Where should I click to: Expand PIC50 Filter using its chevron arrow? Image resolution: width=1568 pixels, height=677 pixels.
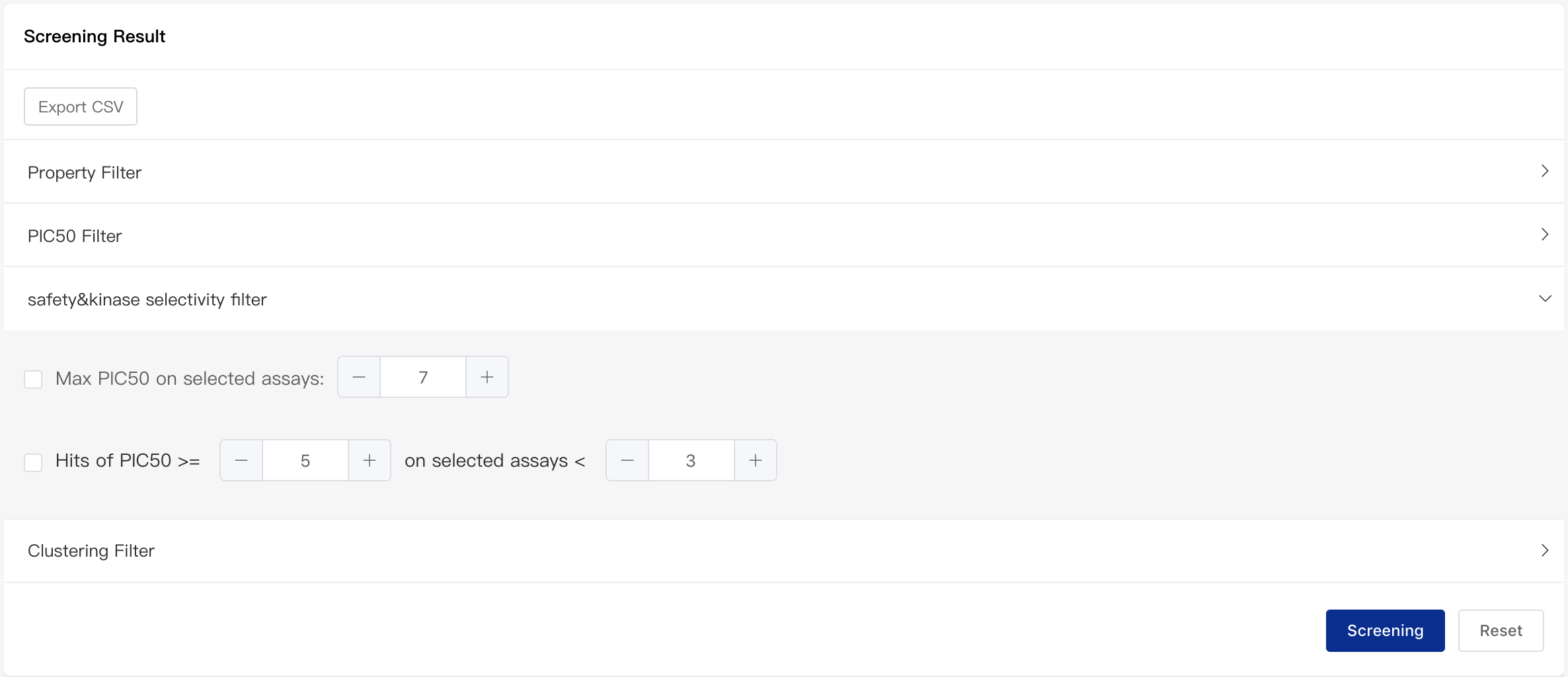[1545, 235]
